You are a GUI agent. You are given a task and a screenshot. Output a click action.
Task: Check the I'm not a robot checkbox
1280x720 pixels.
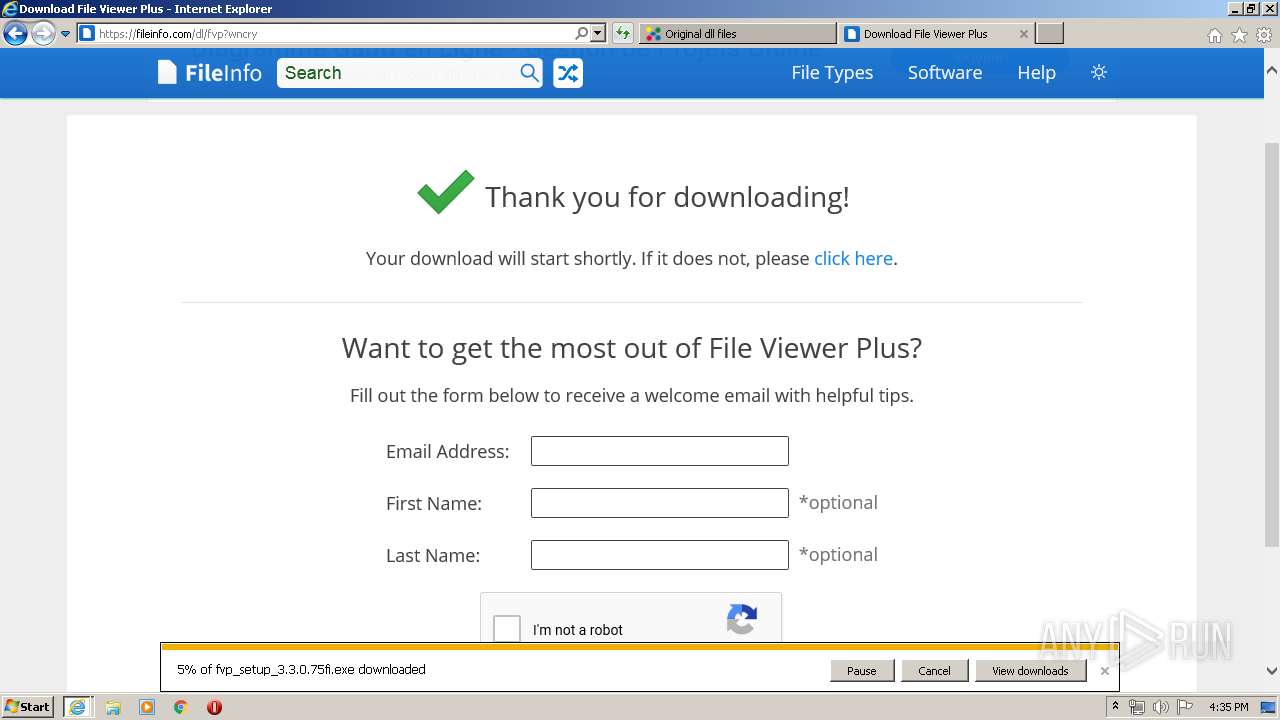[x=507, y=629]
